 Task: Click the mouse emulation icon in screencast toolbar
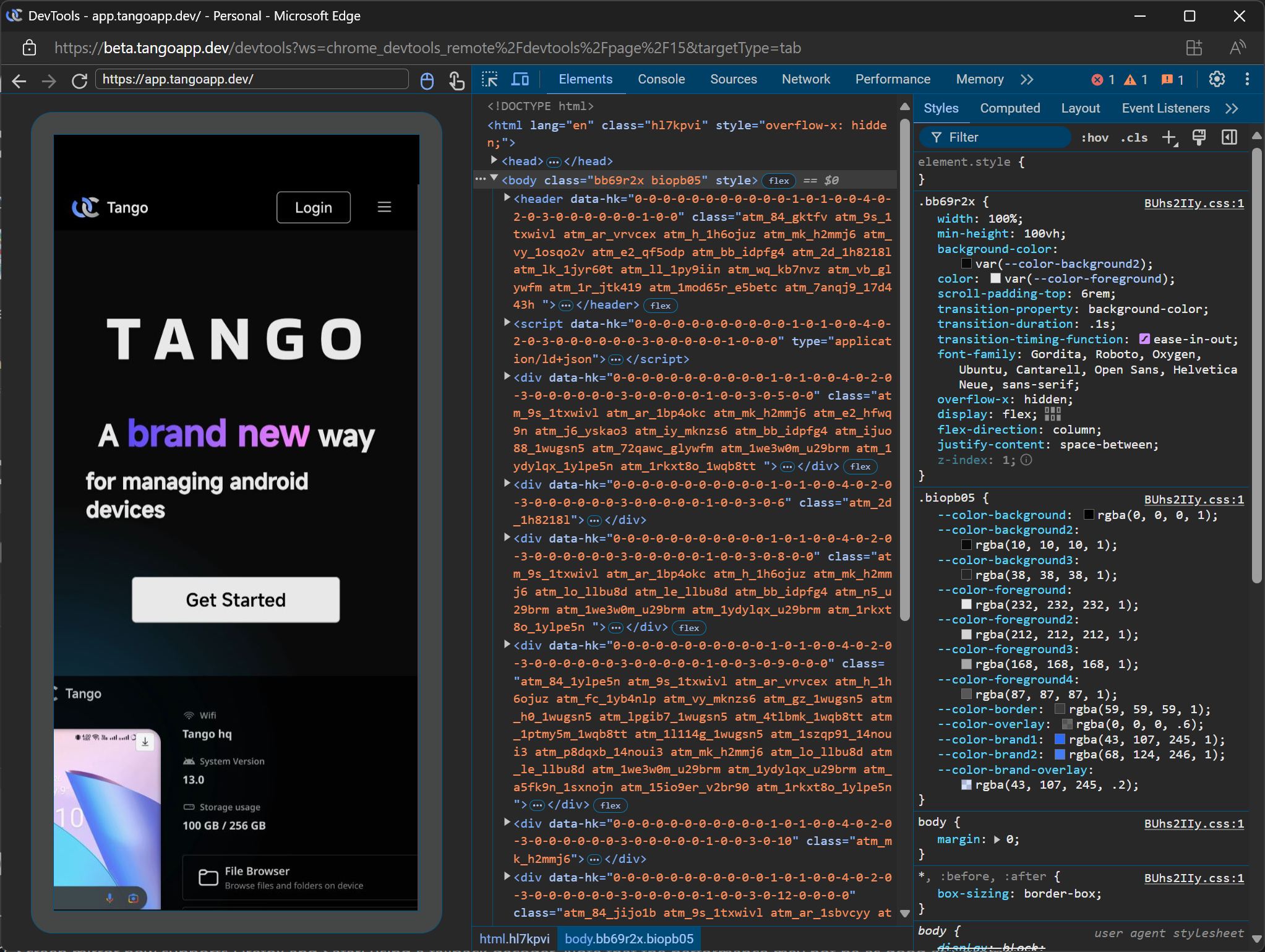click(x=427, y=81)
